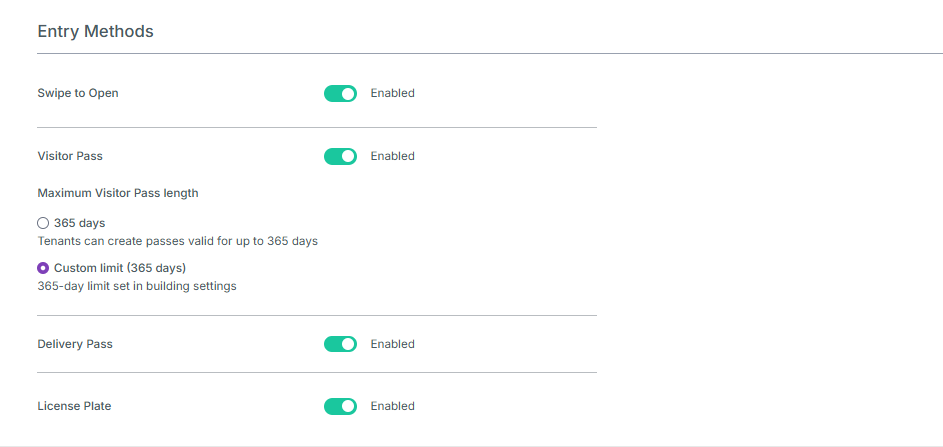
Task: Click the Enabled text beside License Plate
Action: click(x=392, y=406)
